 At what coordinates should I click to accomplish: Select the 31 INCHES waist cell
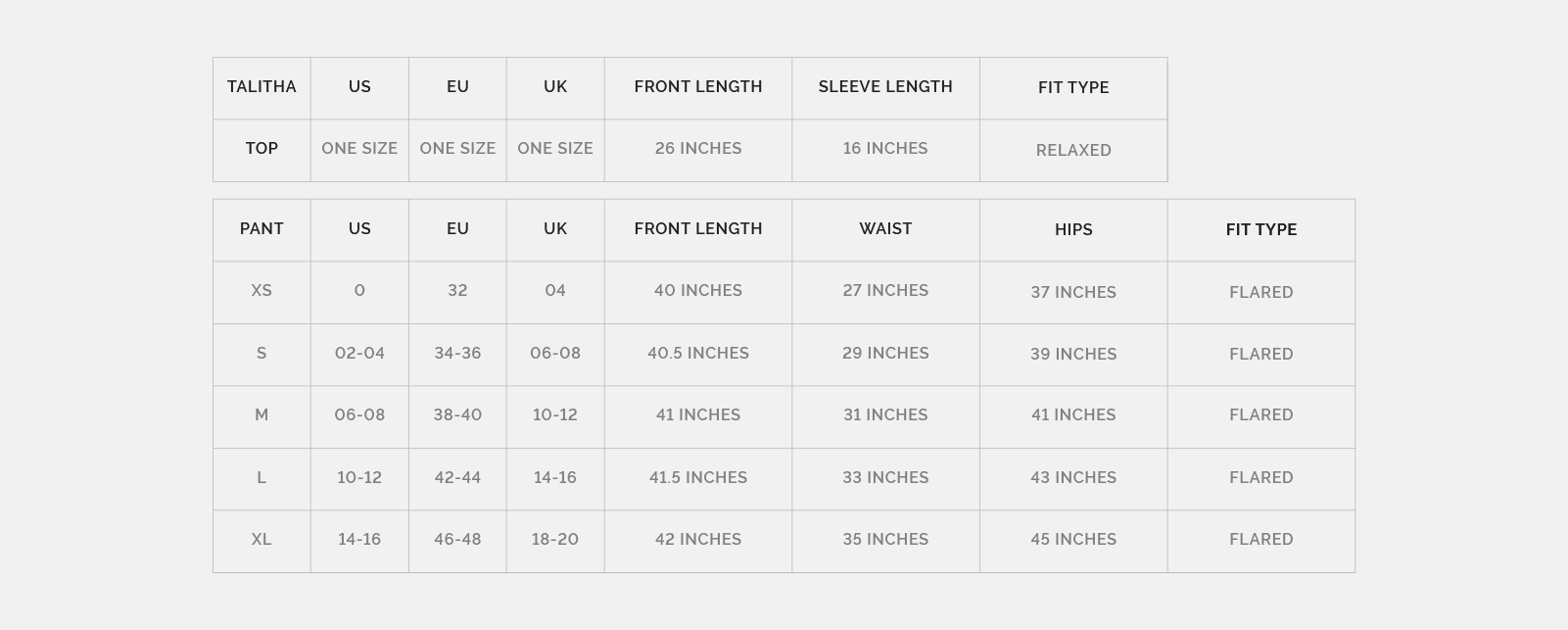pos(885,415)
